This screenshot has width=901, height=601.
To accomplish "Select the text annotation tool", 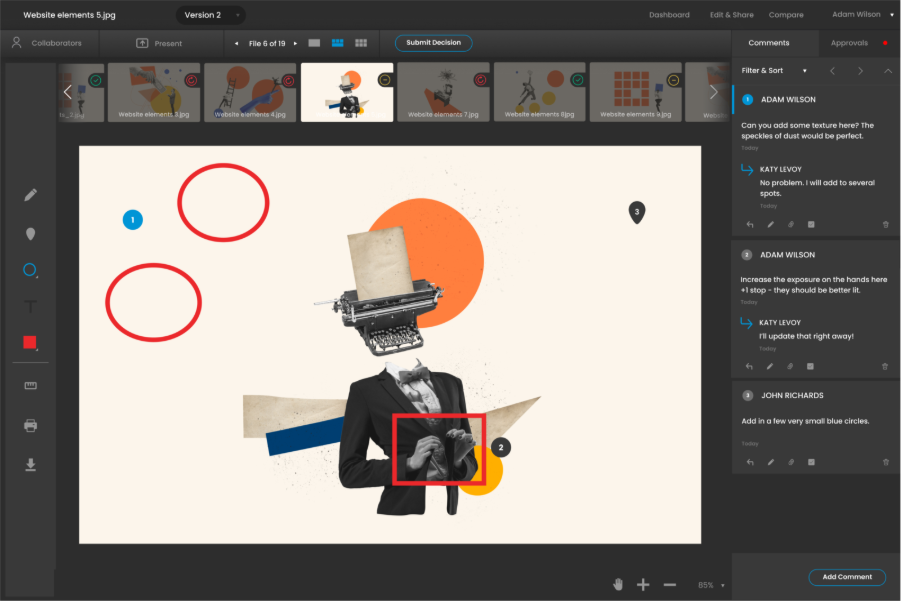I will 30,307.
